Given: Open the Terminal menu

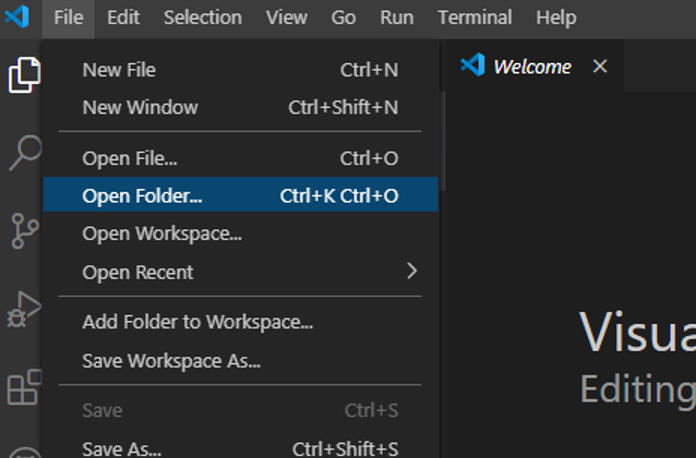Looking at the screenshot, I should [475, 17].
